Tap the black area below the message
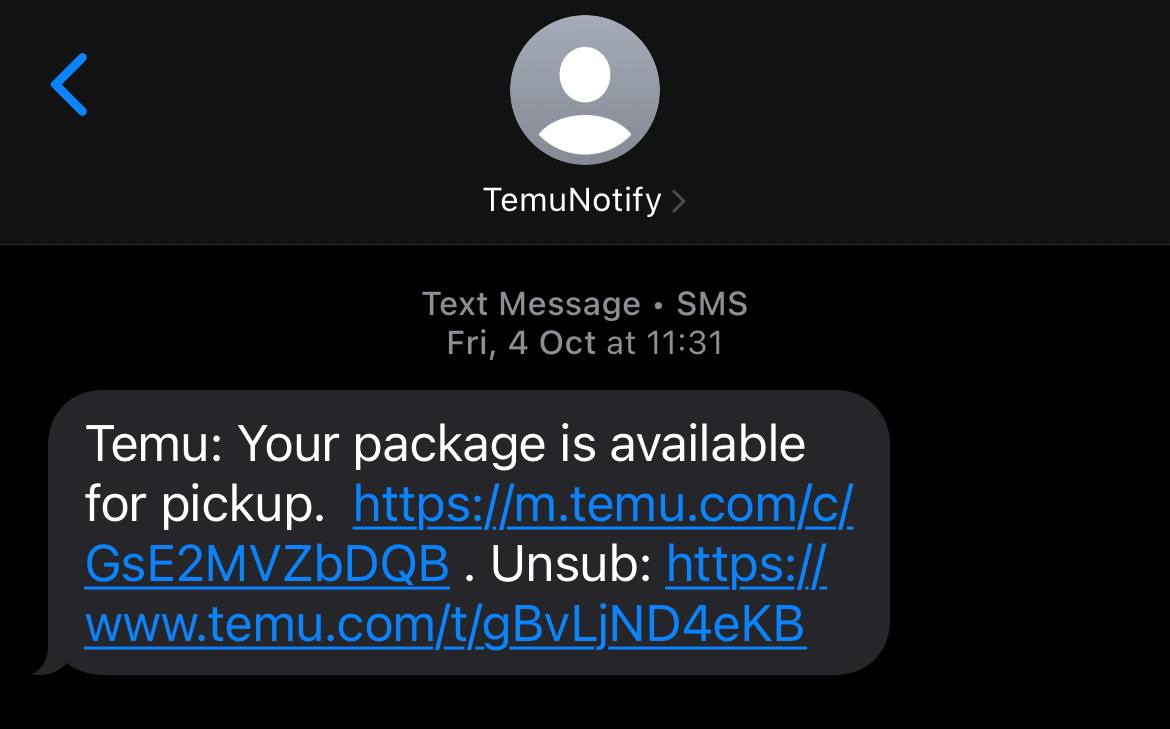The width and height of the screenshot is (1170, 729). coord(584,705)
